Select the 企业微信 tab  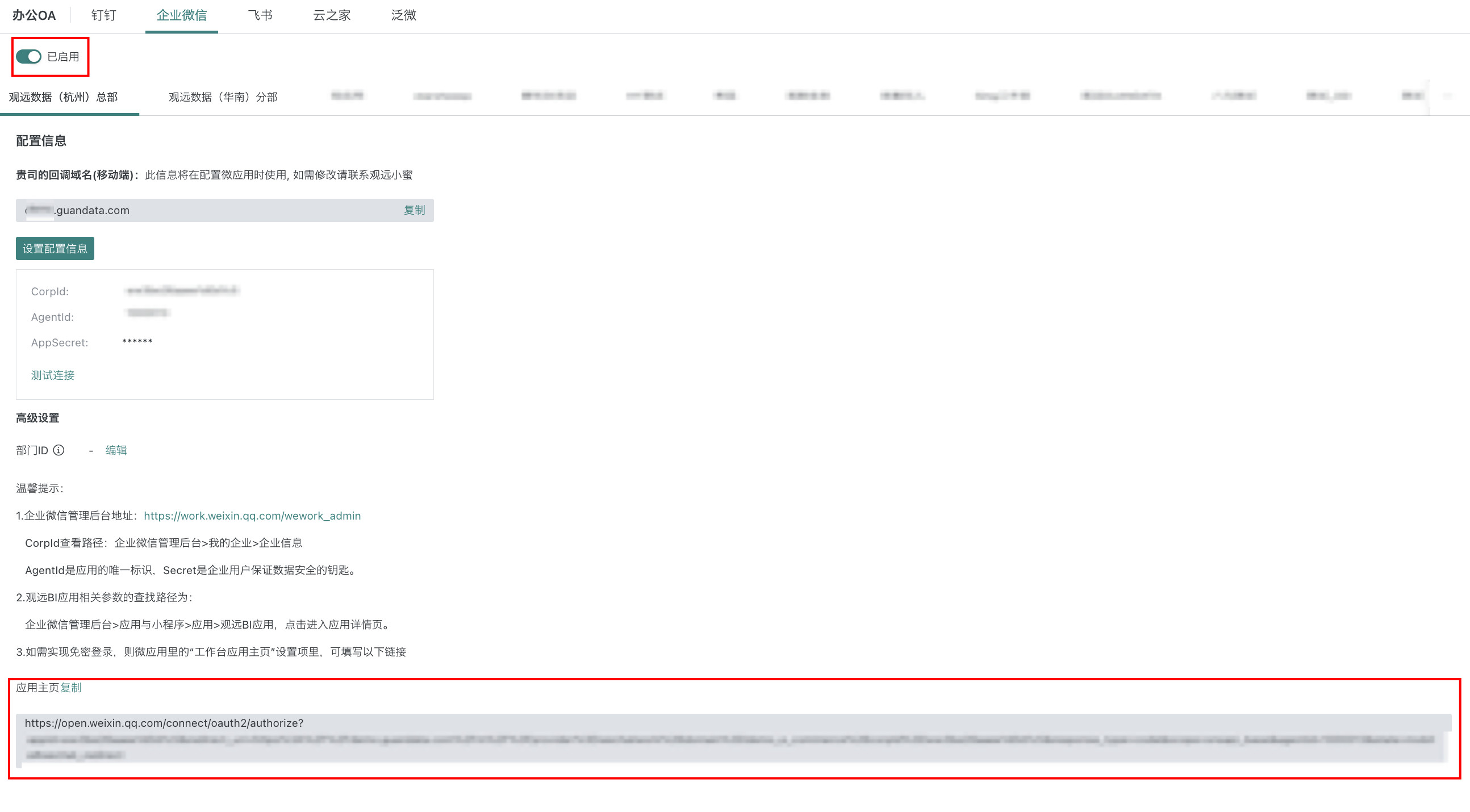coord(181,15)
